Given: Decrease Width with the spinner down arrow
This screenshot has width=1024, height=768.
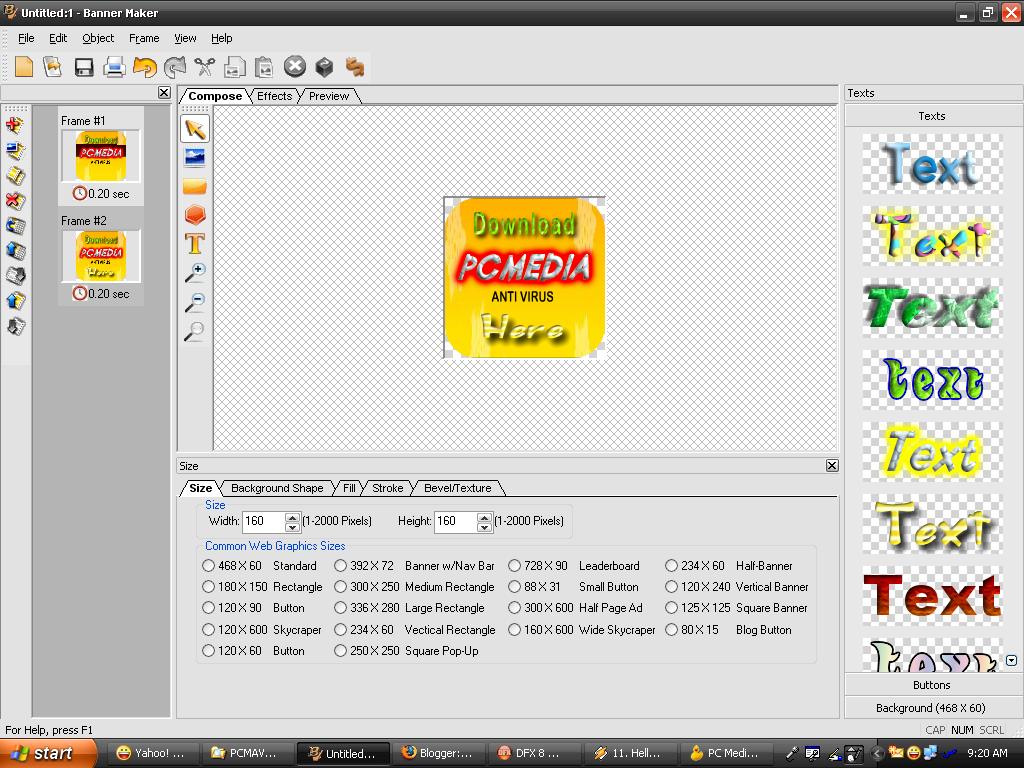Looking at the screenshot, I should point(293,526).
